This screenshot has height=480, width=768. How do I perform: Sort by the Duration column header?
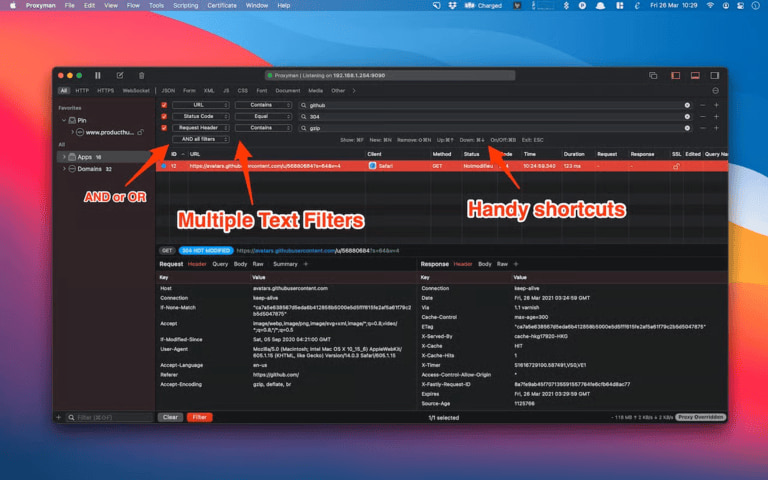pyautogui.click(x=574, y=154)
